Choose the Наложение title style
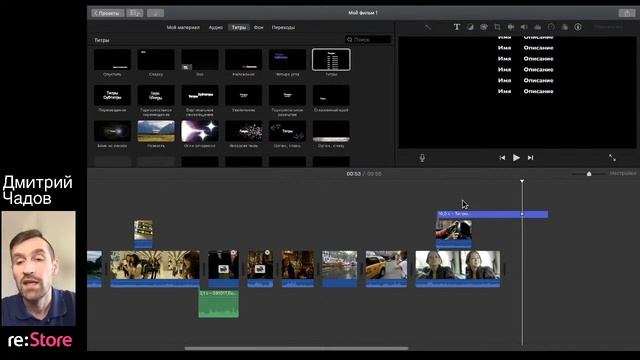 (244, 60)
